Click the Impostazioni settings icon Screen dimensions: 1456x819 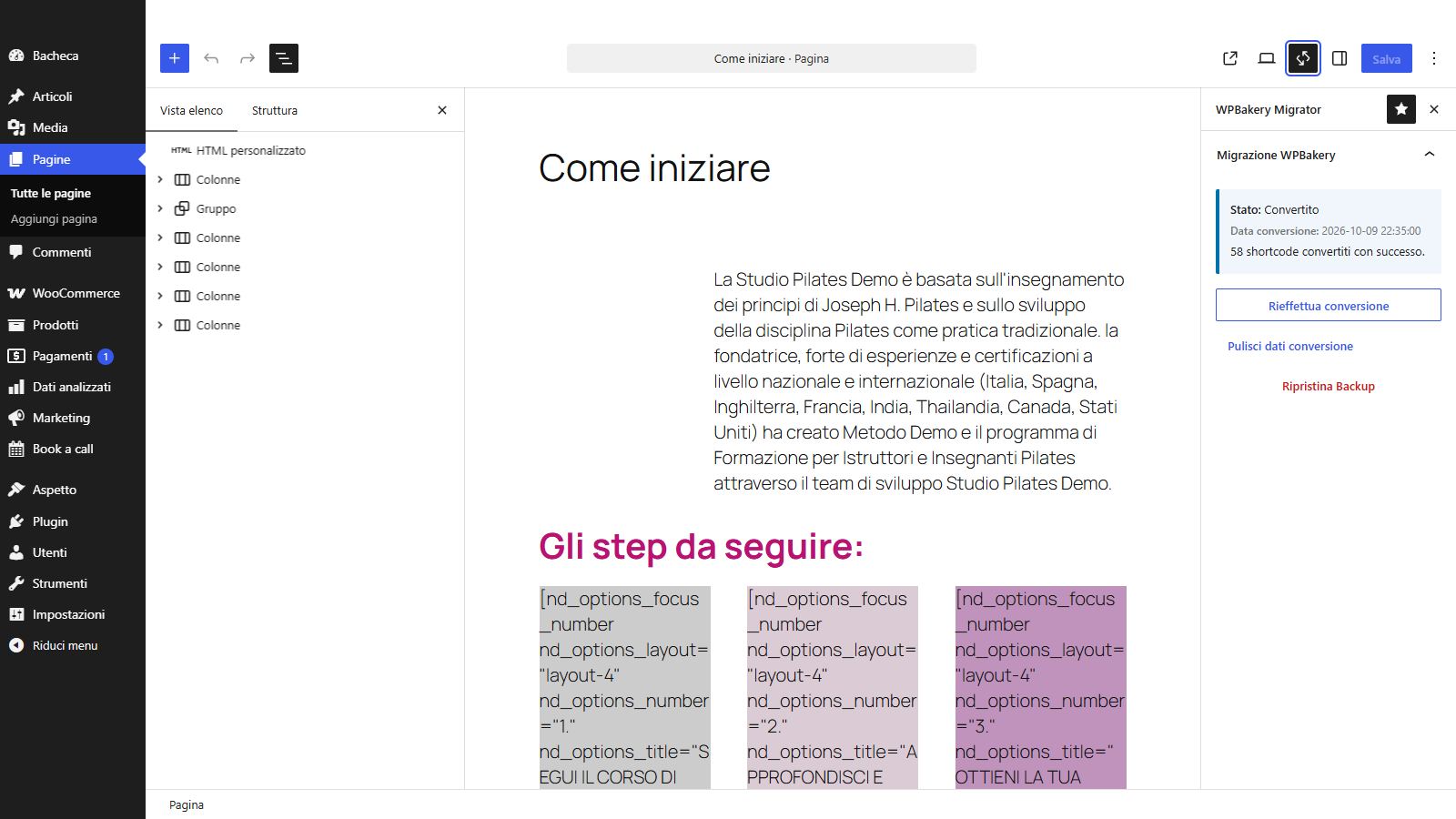[x=16, y=614]
